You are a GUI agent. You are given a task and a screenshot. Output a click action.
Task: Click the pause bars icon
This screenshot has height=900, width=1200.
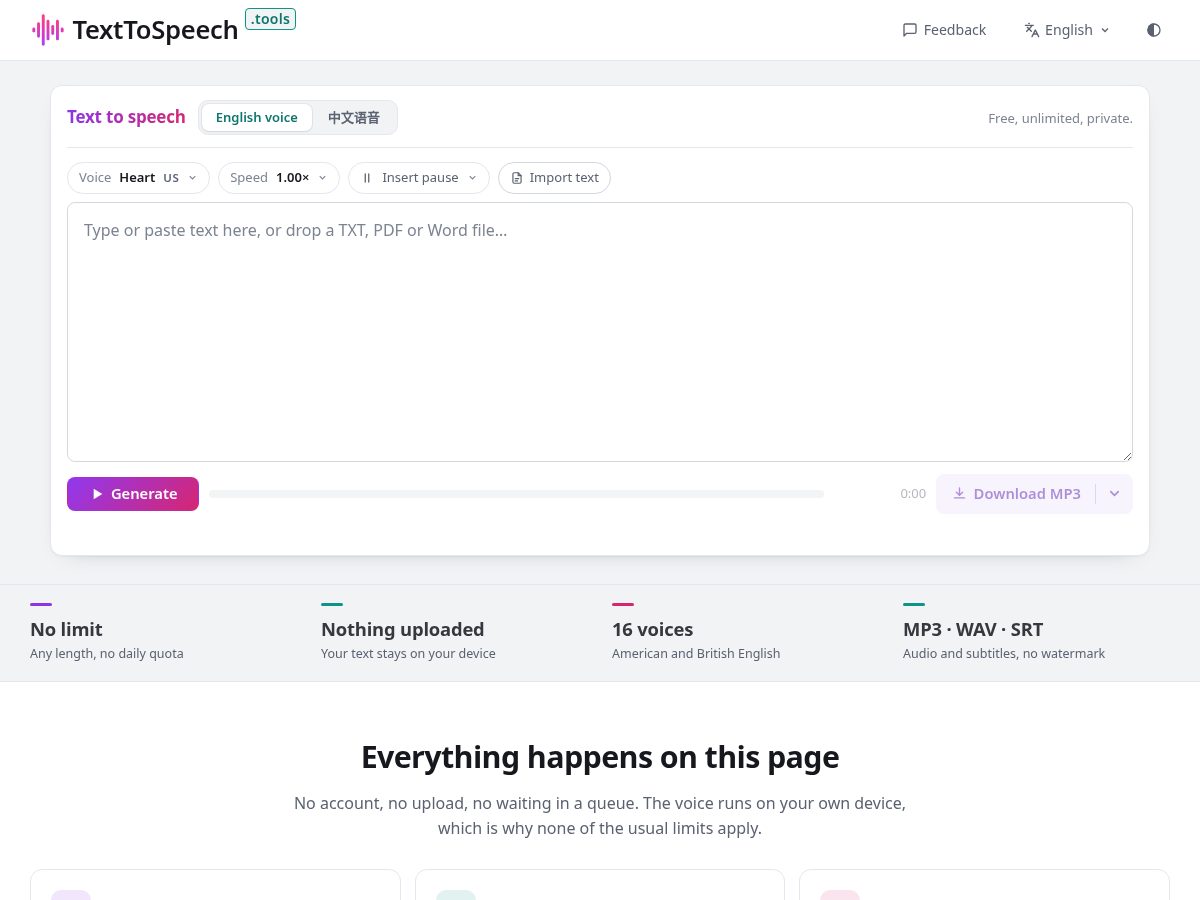[367, 178]
